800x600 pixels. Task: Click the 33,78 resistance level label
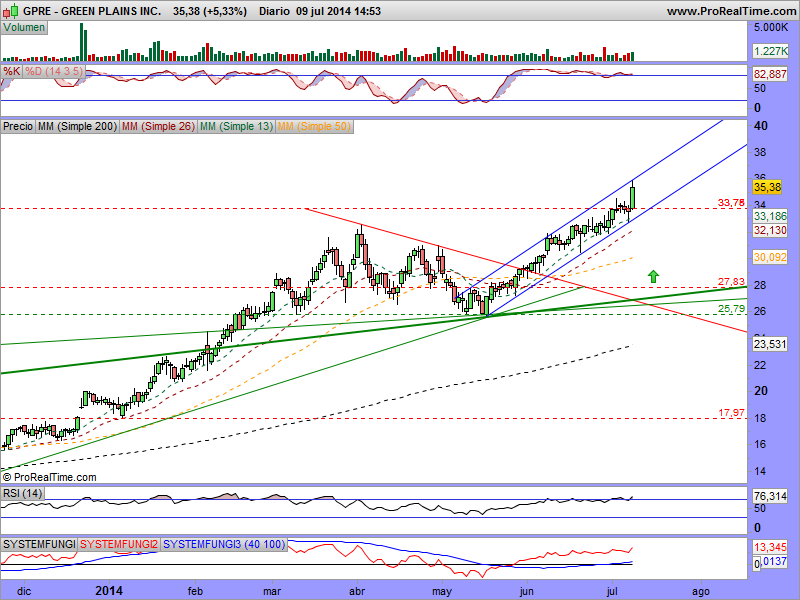[x=731, y=203]
